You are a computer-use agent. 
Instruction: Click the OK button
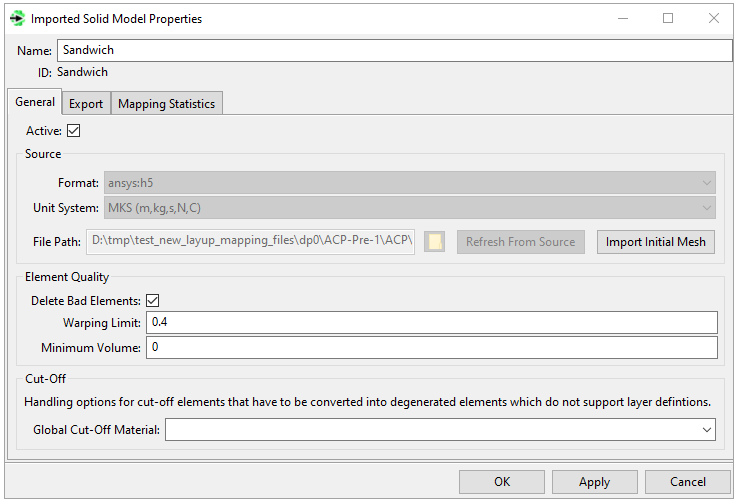[502, 482]
